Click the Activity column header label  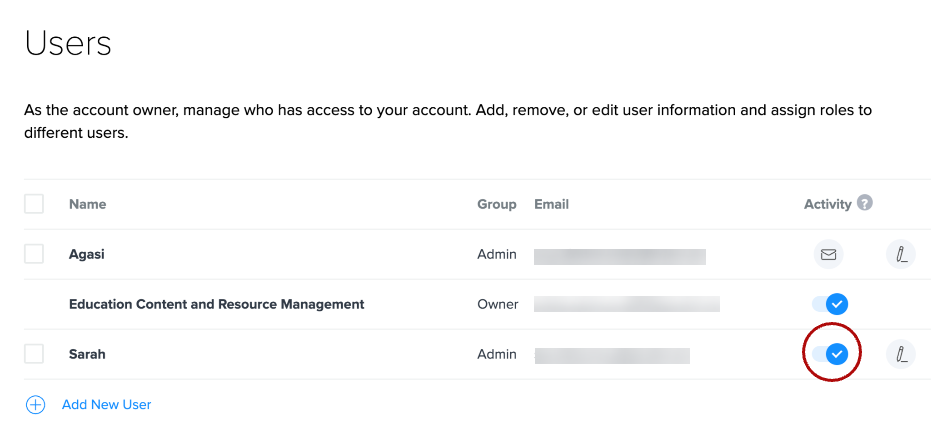click(x=827, y=204)
